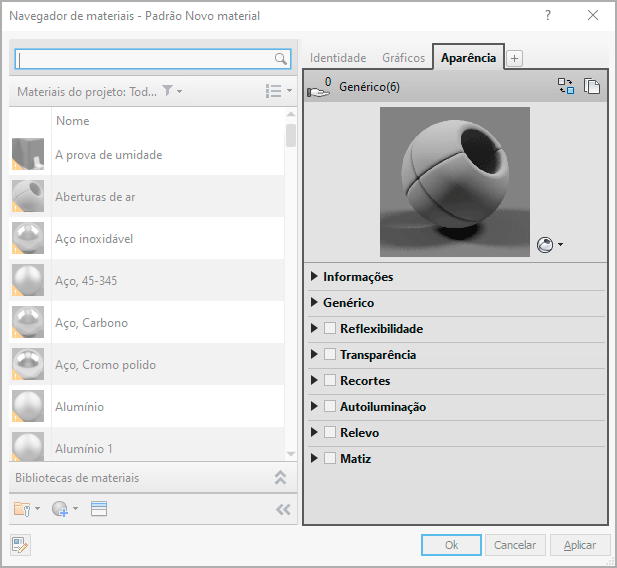
Task: Click the add asset plus tab icon
Action: point(514,58)
